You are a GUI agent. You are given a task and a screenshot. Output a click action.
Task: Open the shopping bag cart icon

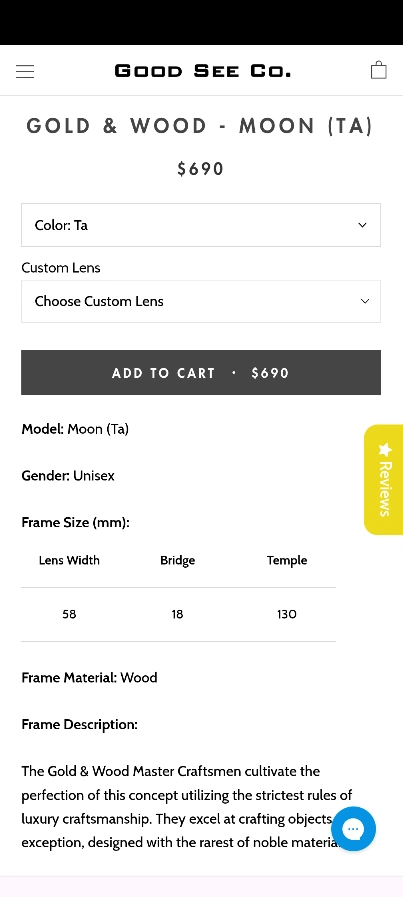378,70
